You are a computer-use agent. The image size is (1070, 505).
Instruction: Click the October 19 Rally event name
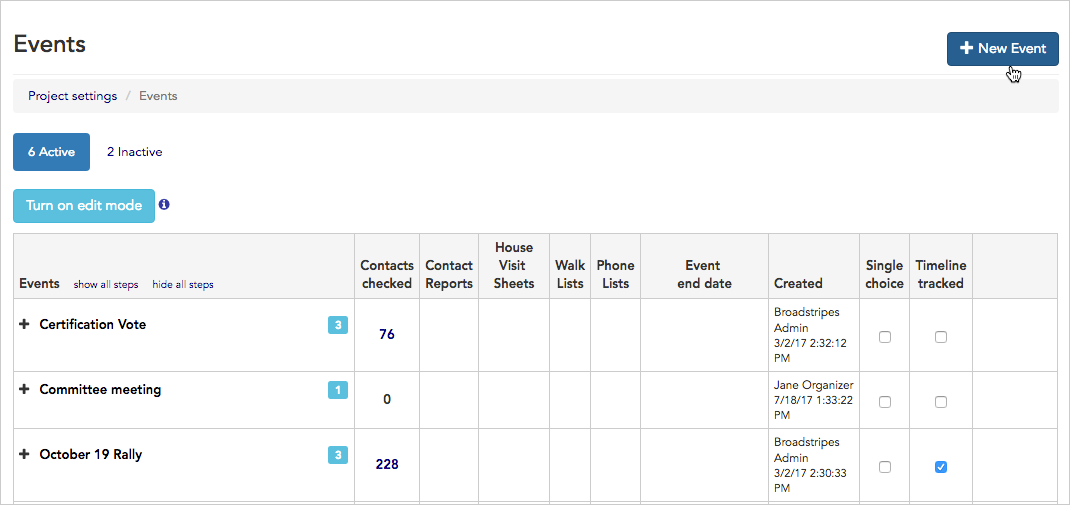[91, 454]
